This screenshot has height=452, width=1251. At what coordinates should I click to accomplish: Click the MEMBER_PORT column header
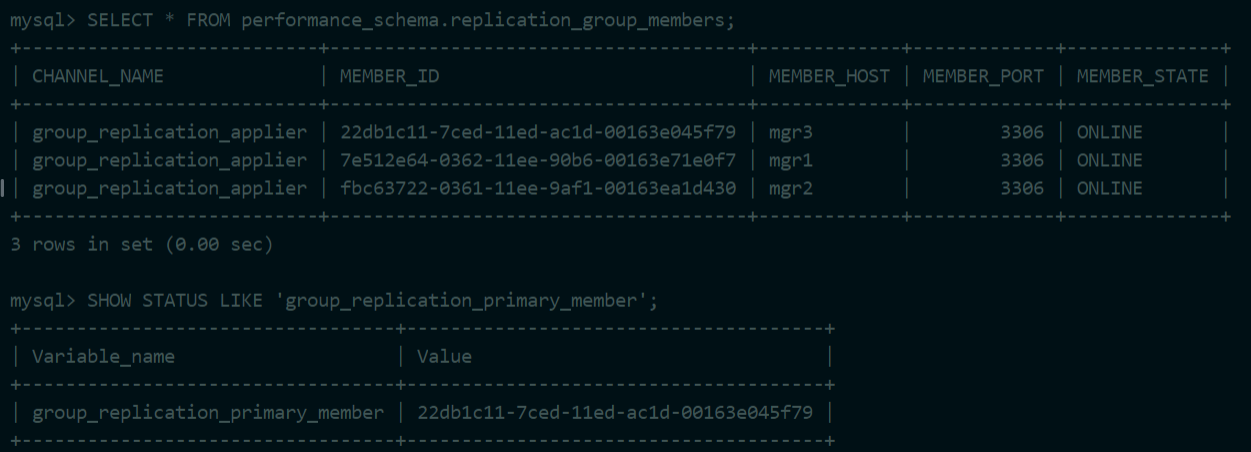983,76
